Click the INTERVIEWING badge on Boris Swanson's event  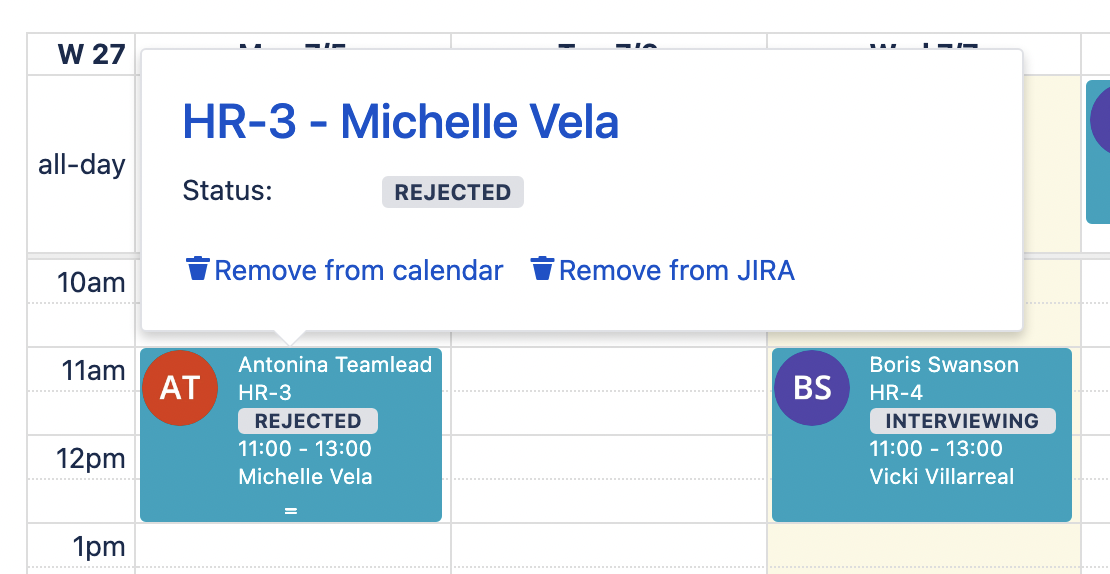(x=962, y=421)
